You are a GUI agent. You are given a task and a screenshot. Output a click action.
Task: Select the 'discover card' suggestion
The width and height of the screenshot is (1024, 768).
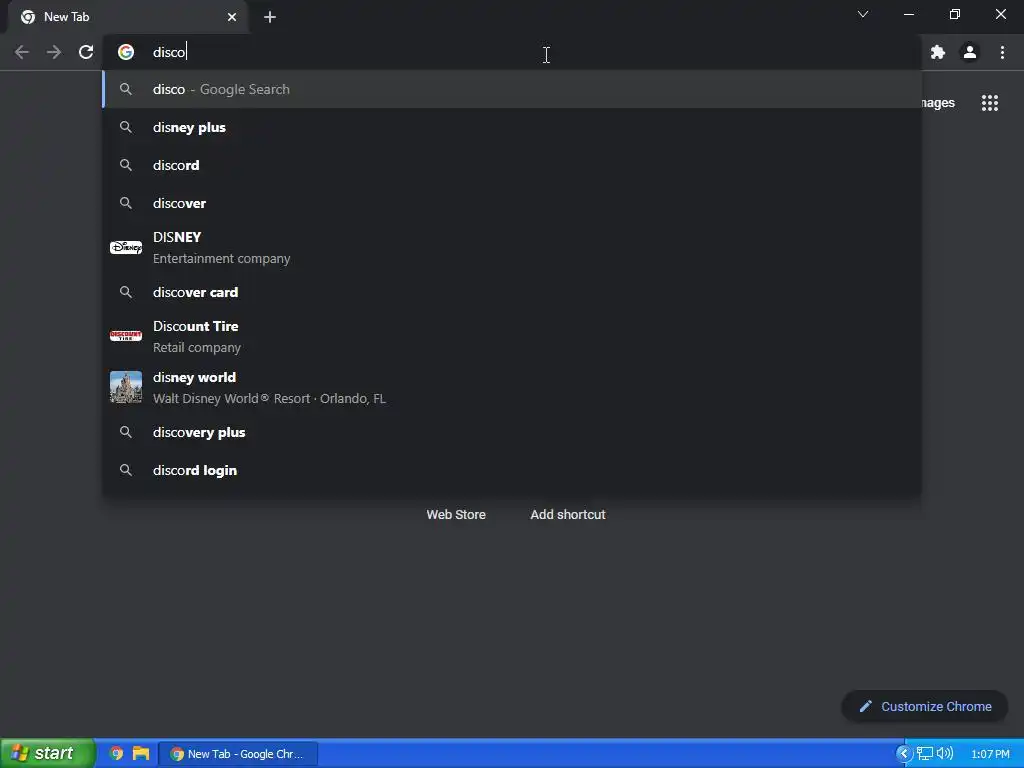(x=512, y=292)
